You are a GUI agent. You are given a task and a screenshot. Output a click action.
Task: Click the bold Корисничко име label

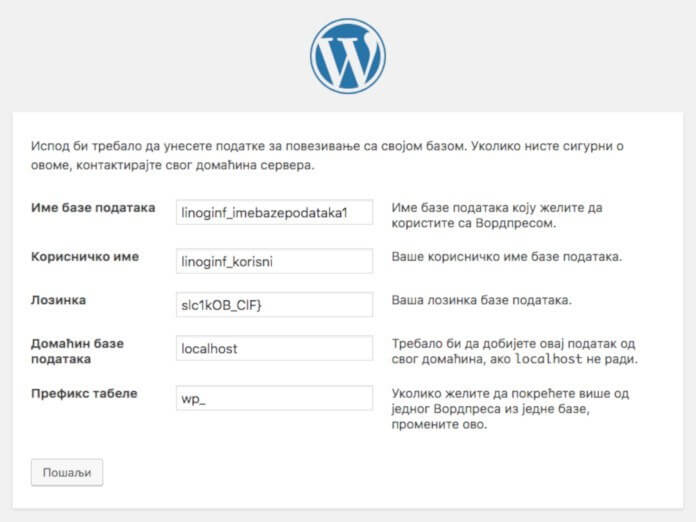(85, 257)
